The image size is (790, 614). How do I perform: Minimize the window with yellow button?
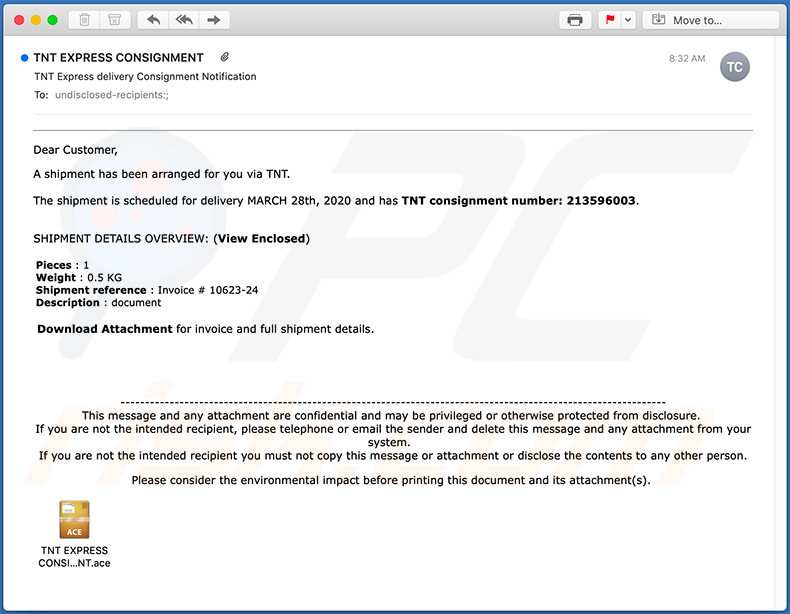pyautogui.click(x=36, y=20)
